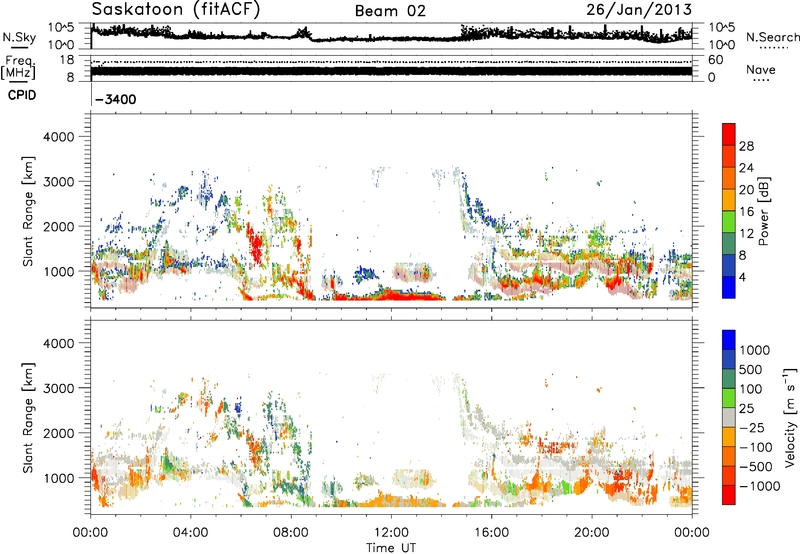The image size is (800, 554).
Task: Click the "08:00" time tick label
Action: (x=290, y=533)
